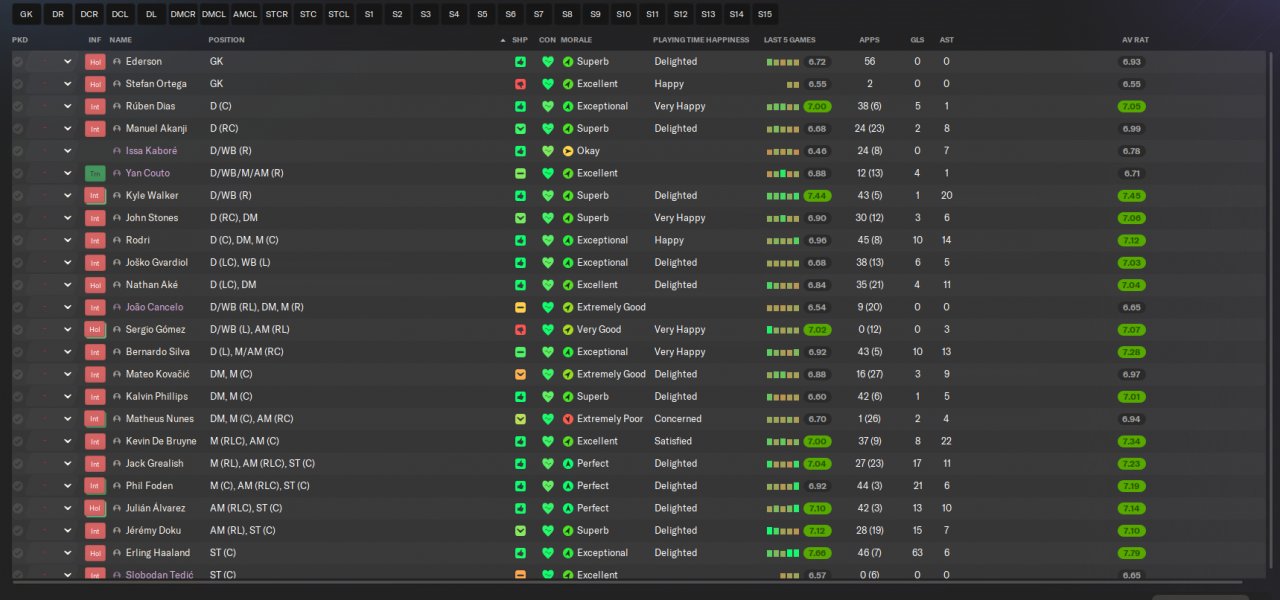
Task: Click Rúben Dias's Int info badge
Action: (x=95, y=106)
